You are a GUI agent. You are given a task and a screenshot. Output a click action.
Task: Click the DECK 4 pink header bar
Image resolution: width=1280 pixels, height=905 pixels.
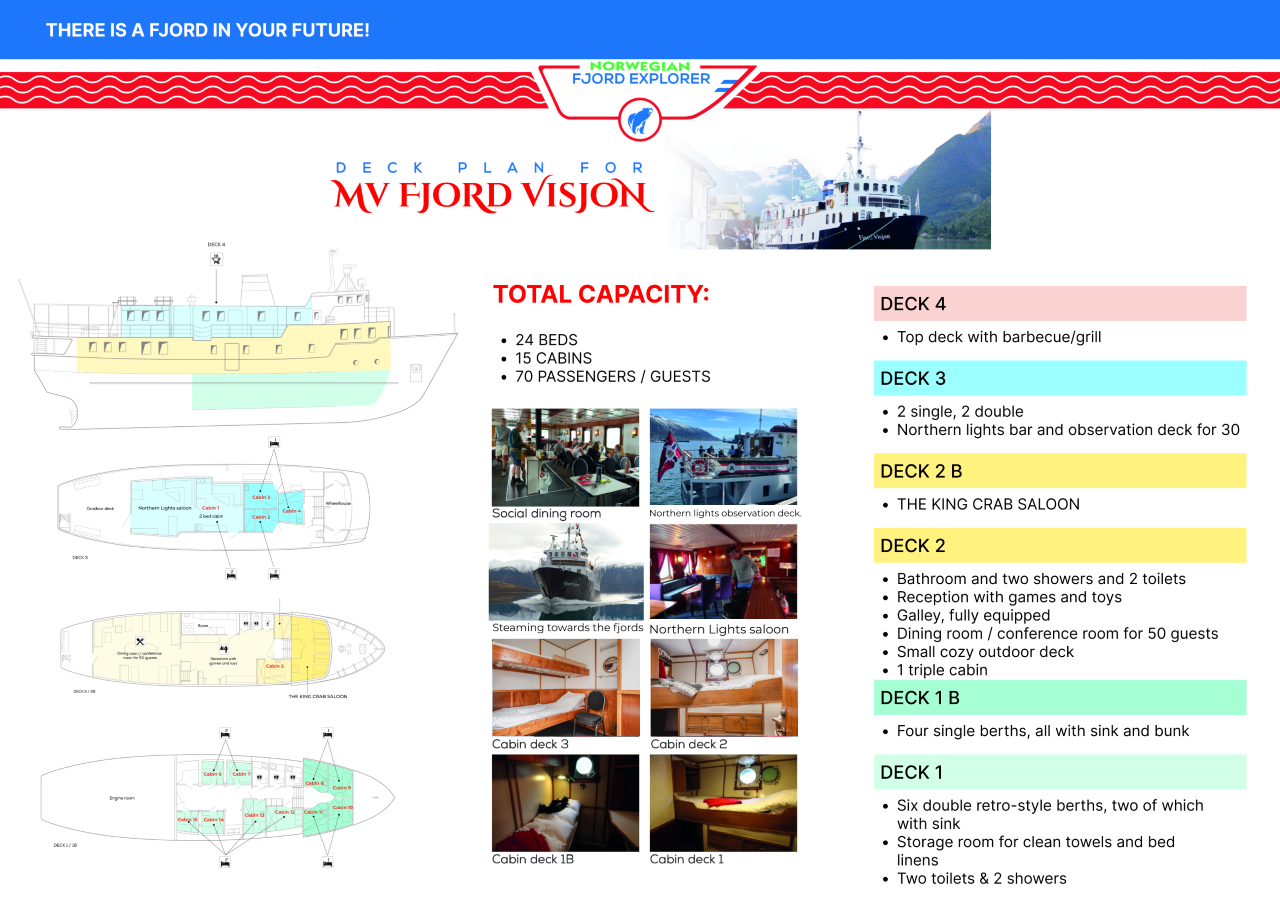pyautogui.click(x=1060, y=304)
